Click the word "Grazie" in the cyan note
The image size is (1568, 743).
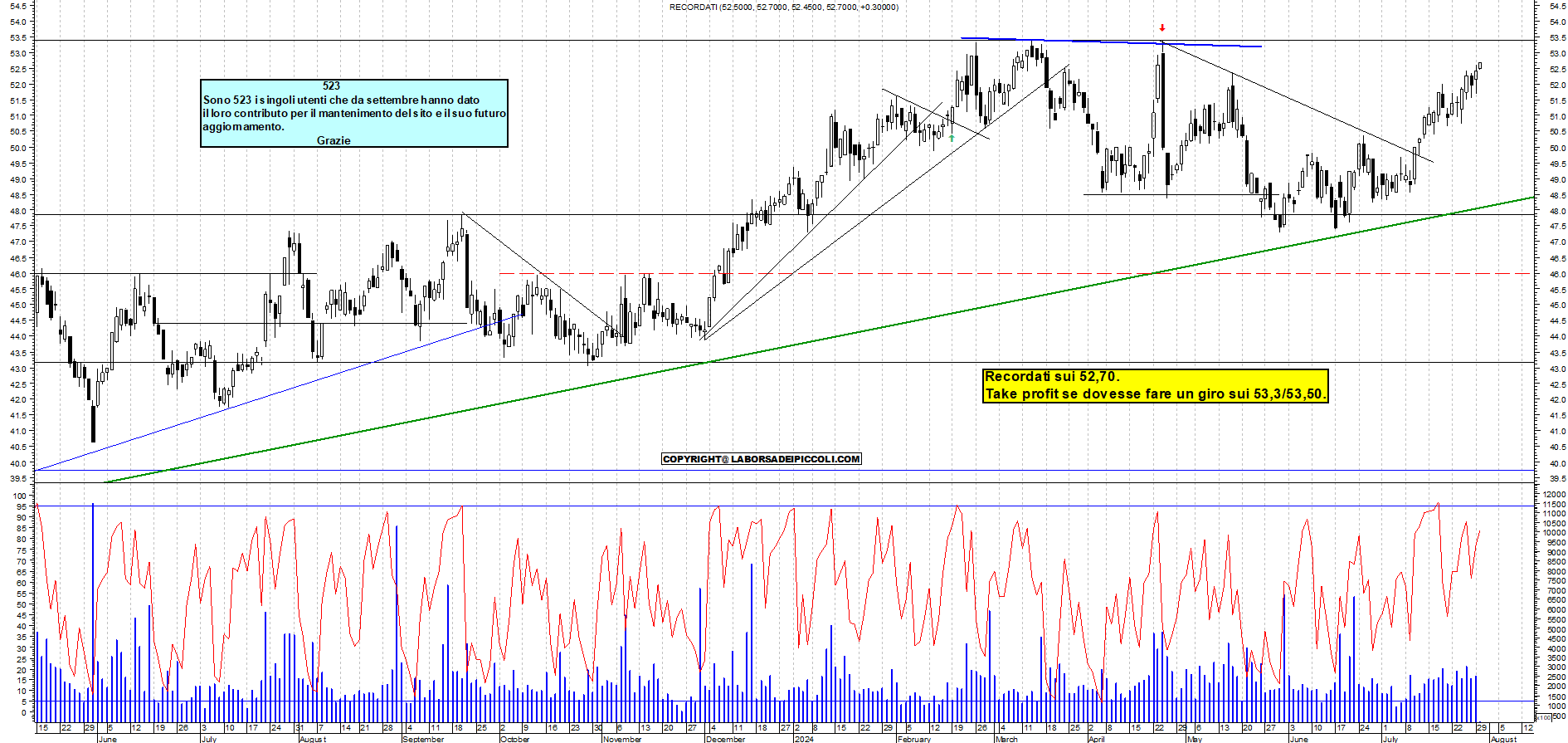coord(334,140)
